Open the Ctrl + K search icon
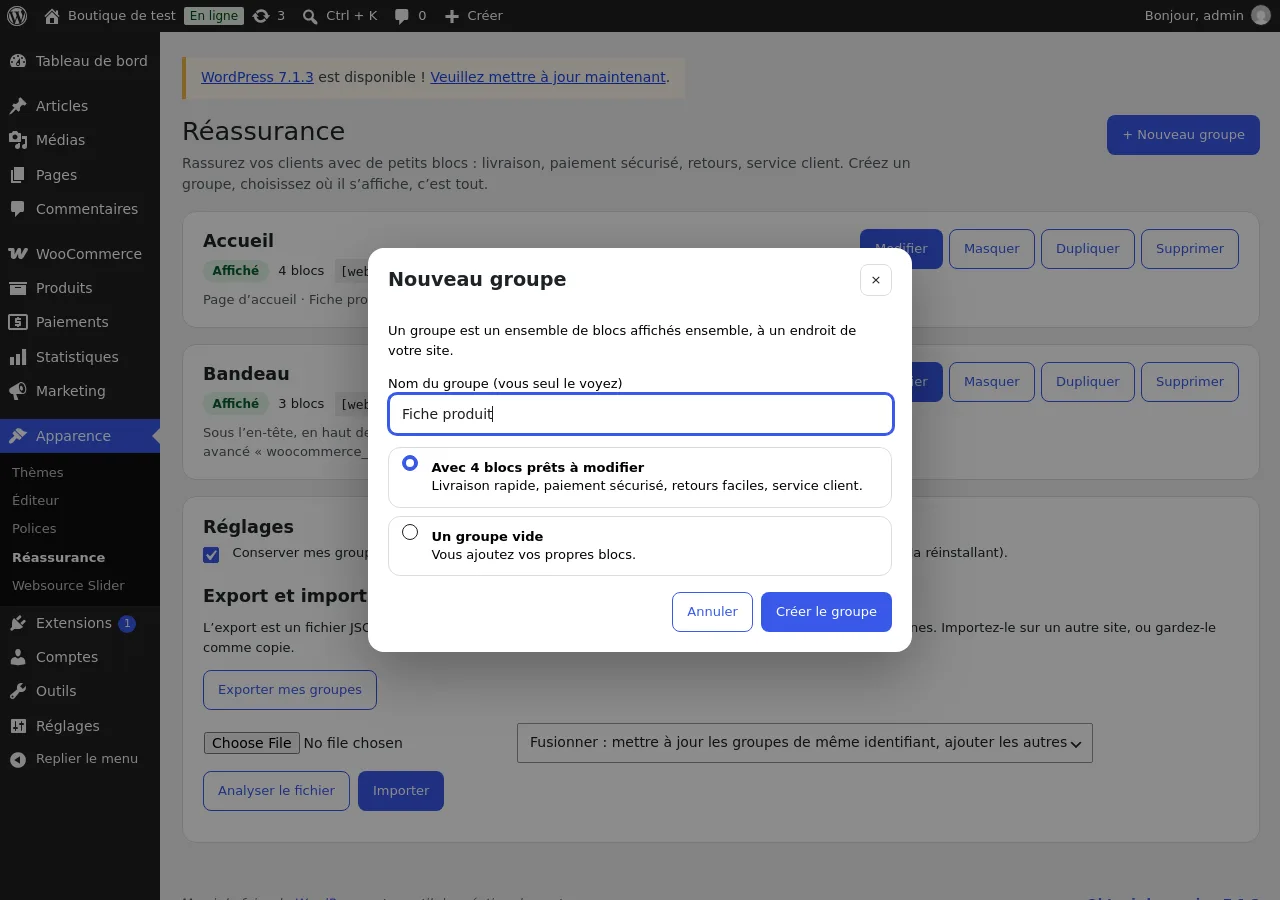Viewport: 1280px width, 900px height. coord(310,16)
